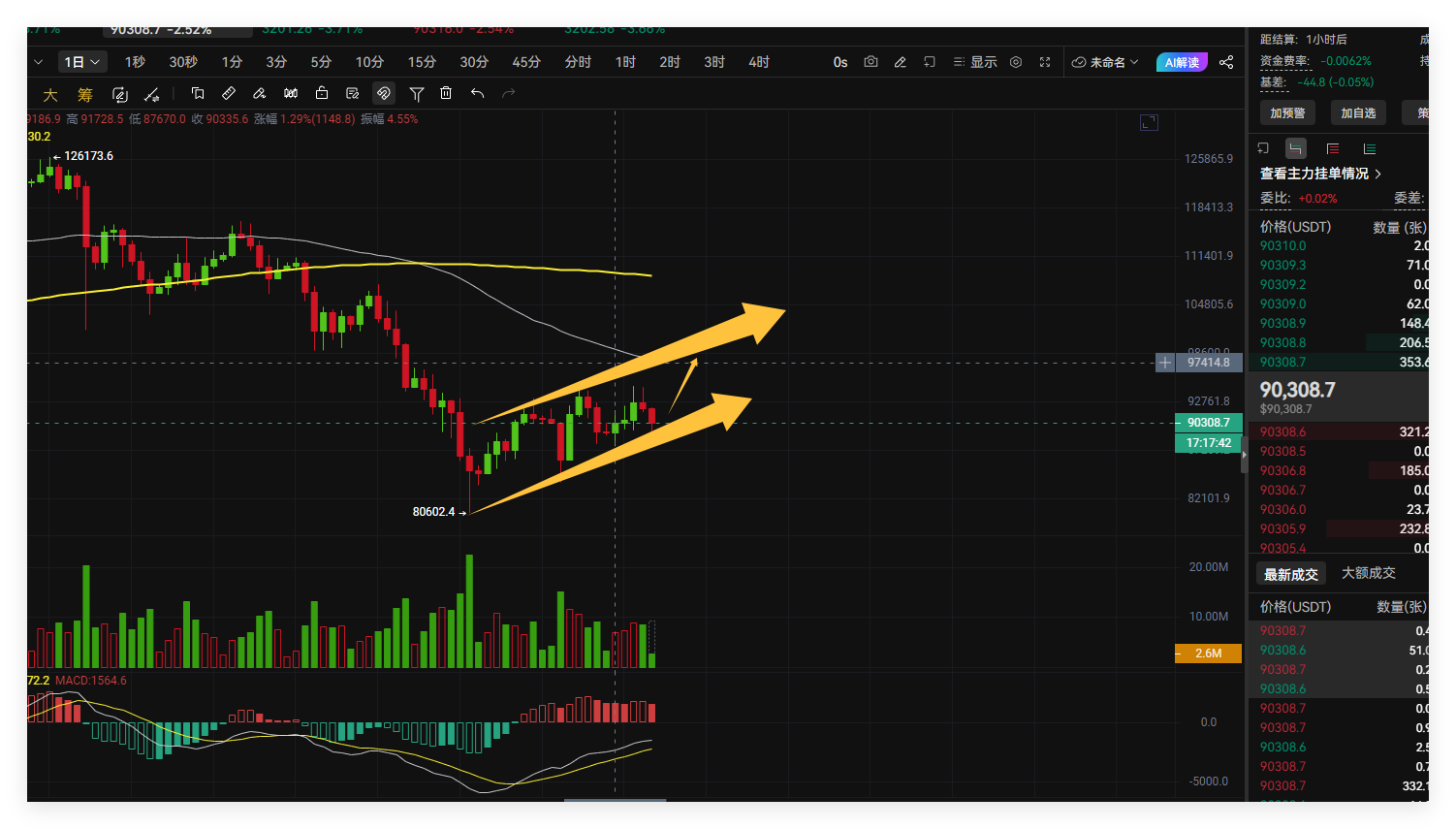Click the horizontal chart scrollbar at bottom
This screenshot has width=1456, height=829.
click(x=615, y=800)
